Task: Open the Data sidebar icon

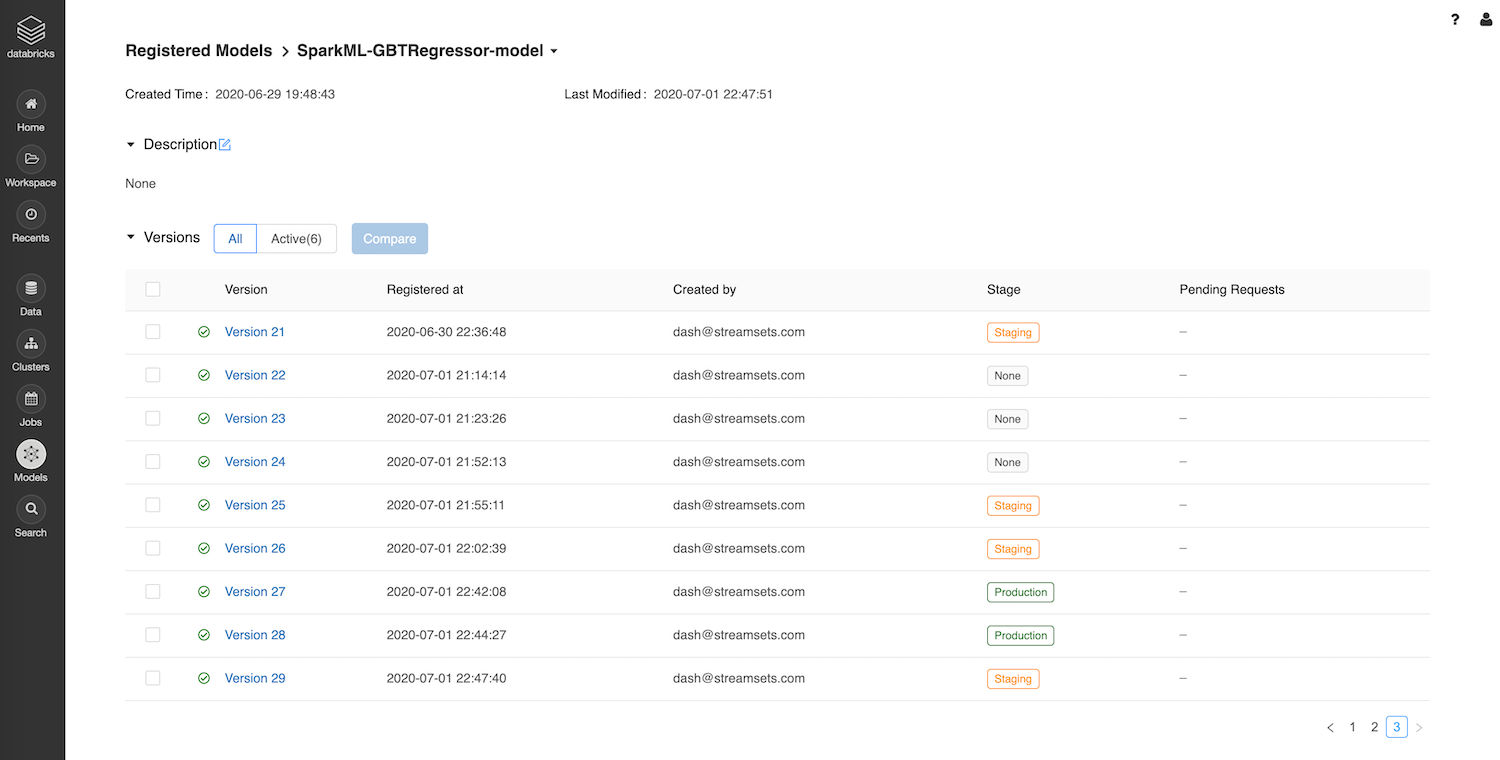Action: tap(31, 288)
